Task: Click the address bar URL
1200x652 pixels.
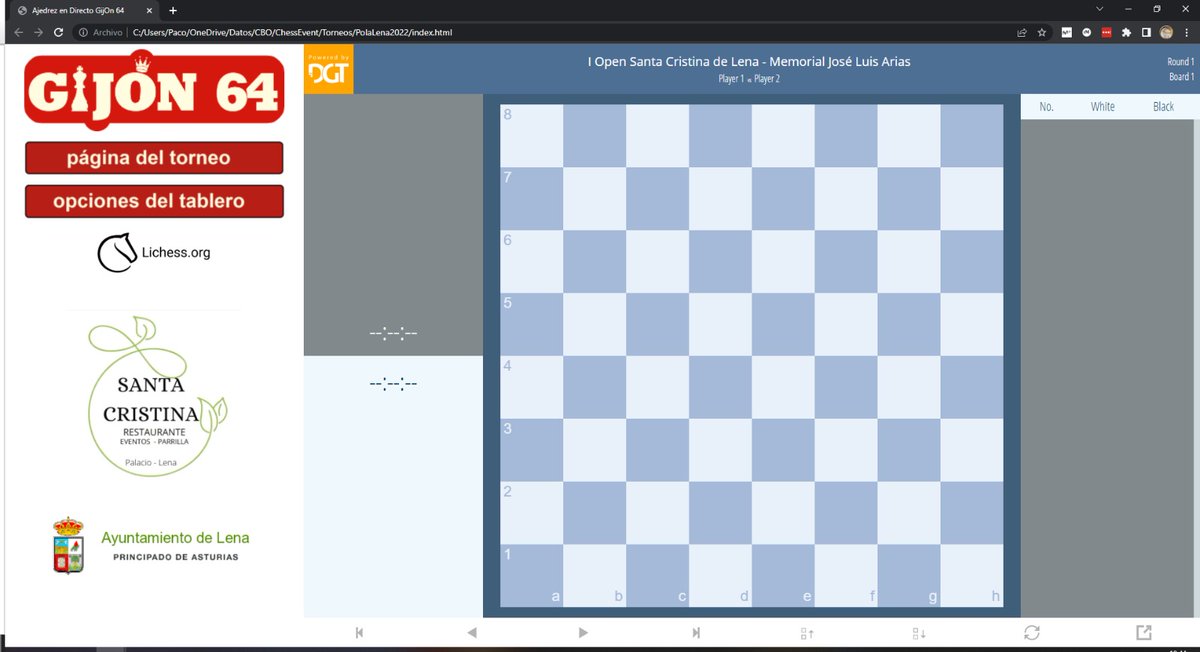Action: click(292, 32)
